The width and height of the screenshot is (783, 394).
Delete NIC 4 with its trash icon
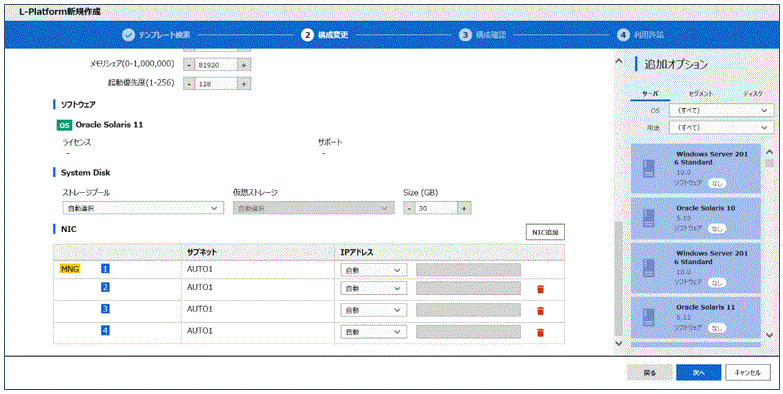coord(540,333)
